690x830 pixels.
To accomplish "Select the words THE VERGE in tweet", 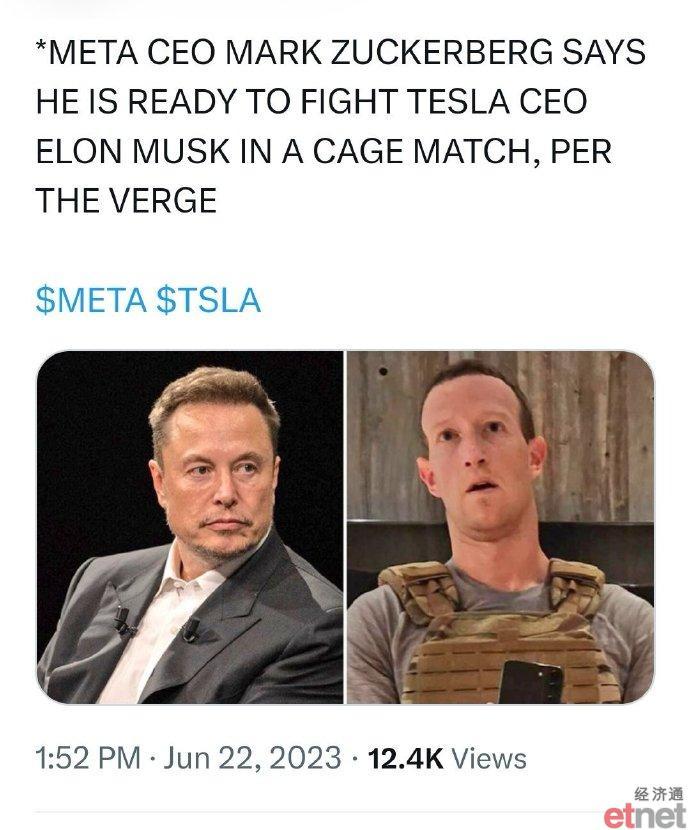I will click(x=126, y=200).
